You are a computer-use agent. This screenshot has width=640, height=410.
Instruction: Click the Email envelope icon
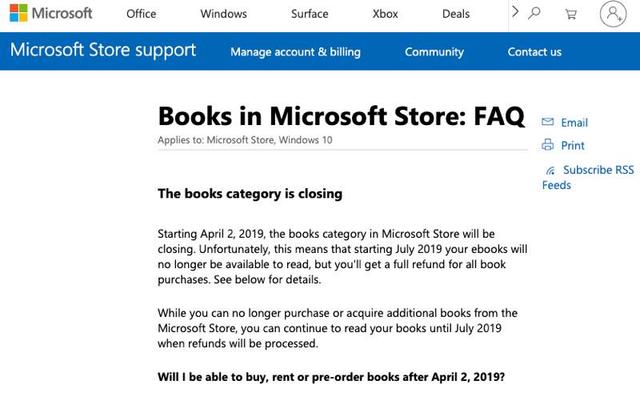point(547,122)
